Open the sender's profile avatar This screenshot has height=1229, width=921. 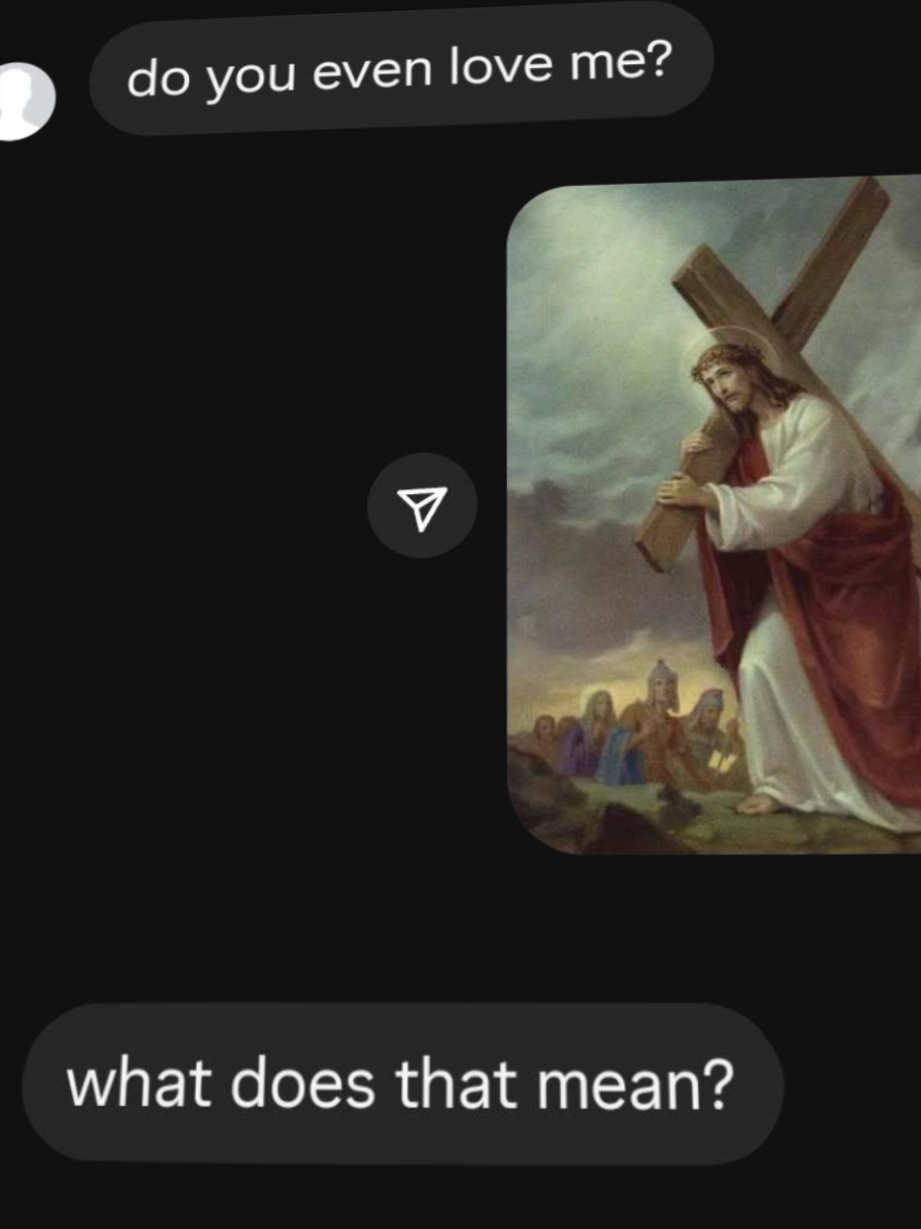[x=25, y=100]
